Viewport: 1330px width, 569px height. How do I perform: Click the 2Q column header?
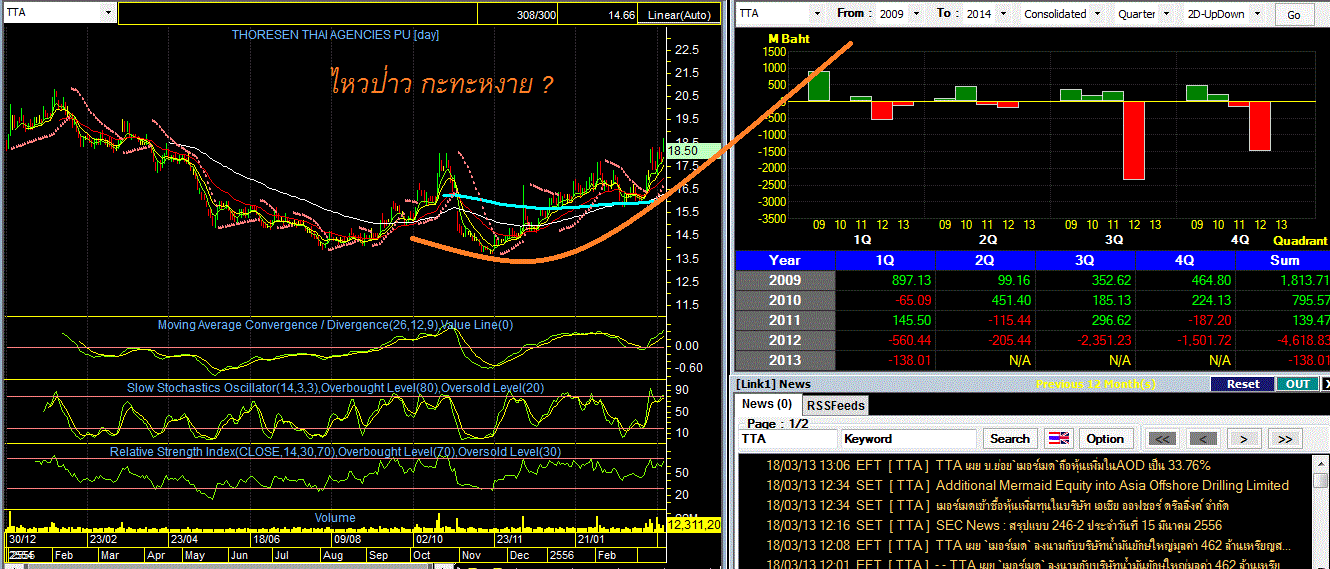tap(985, 260)
